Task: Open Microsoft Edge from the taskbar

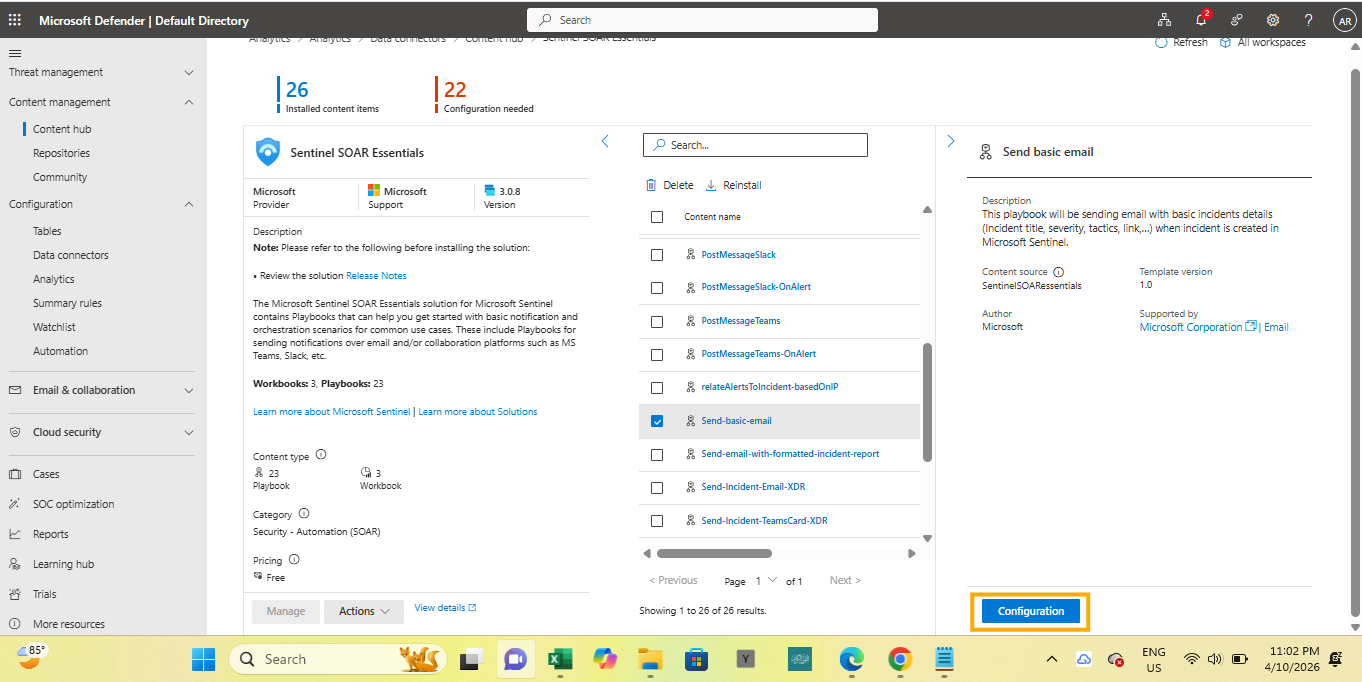Action: click(x=851, y=659)
